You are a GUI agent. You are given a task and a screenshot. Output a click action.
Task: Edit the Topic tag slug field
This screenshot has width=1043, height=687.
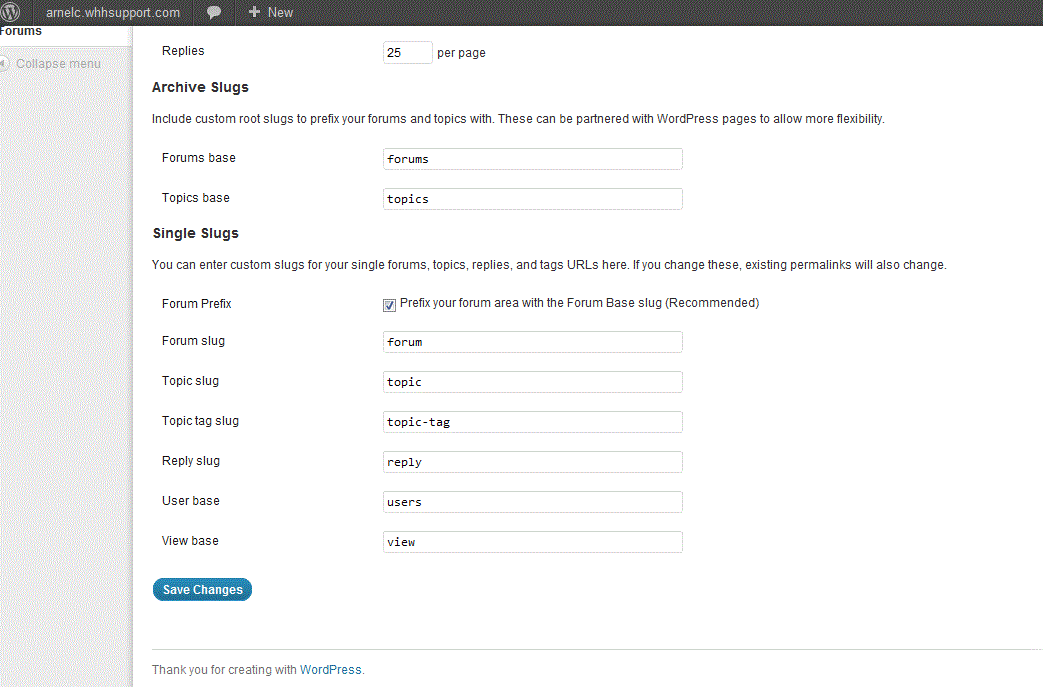tap(532, 422)
